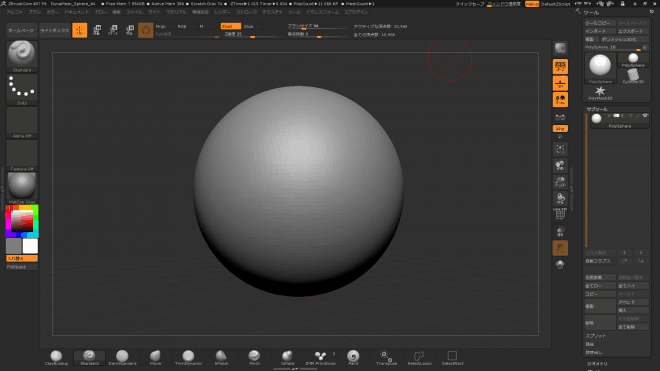Open the Alpha Off selector
Viewport: 660px width, 371px height.
(x=22, y=123)
